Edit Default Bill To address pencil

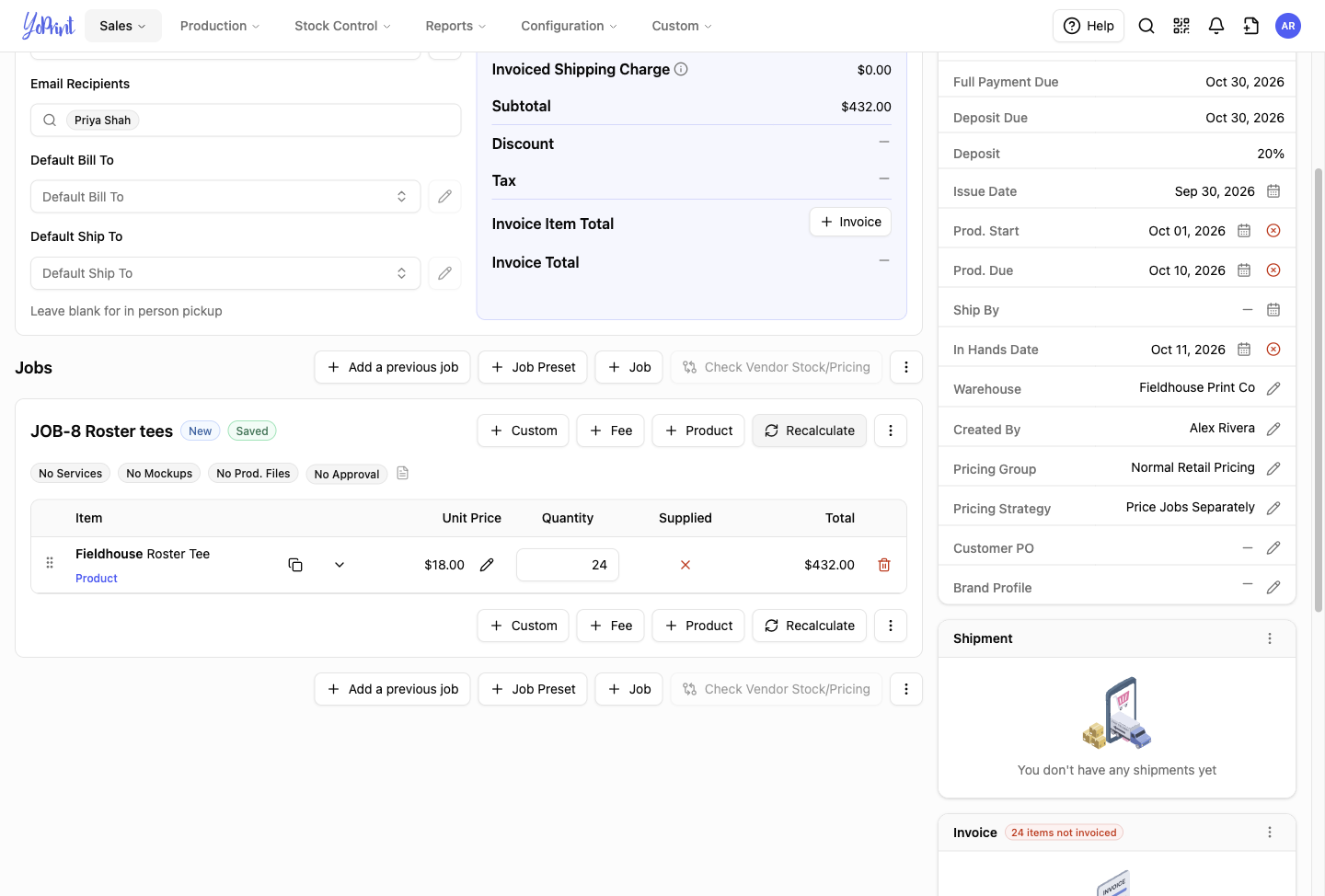(444, 197)
